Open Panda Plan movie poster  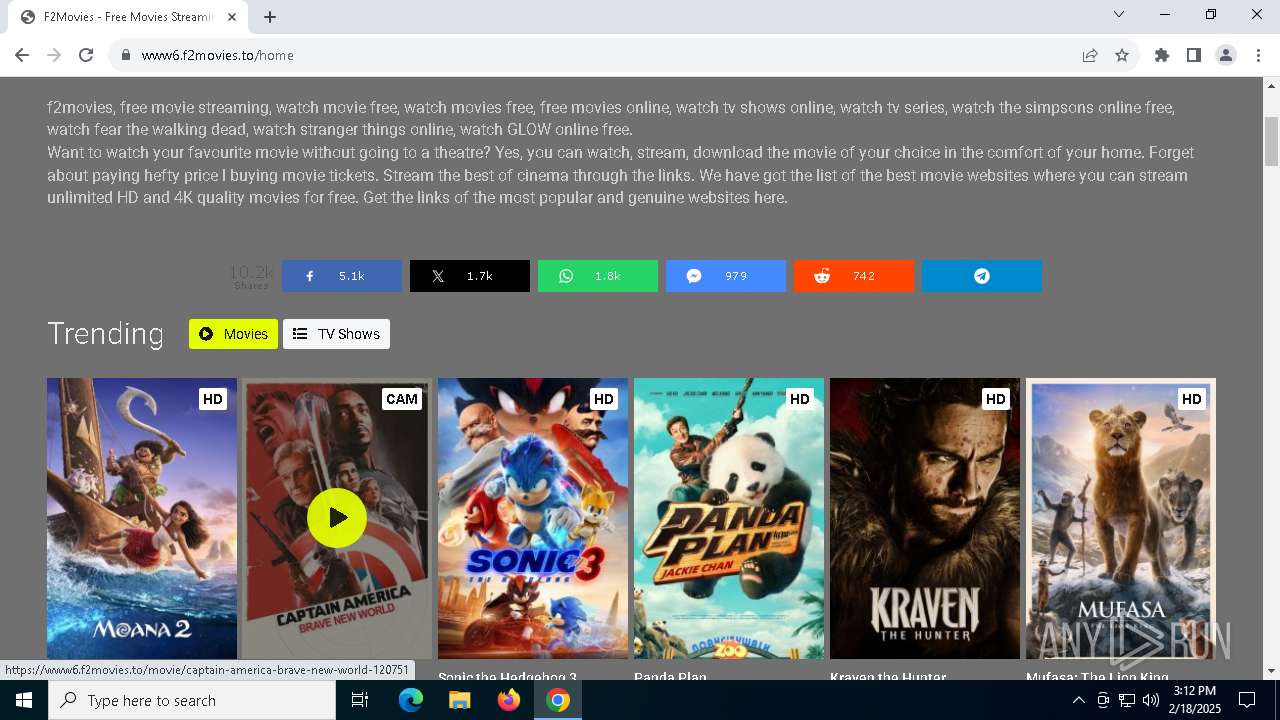(x=729, y=518)
